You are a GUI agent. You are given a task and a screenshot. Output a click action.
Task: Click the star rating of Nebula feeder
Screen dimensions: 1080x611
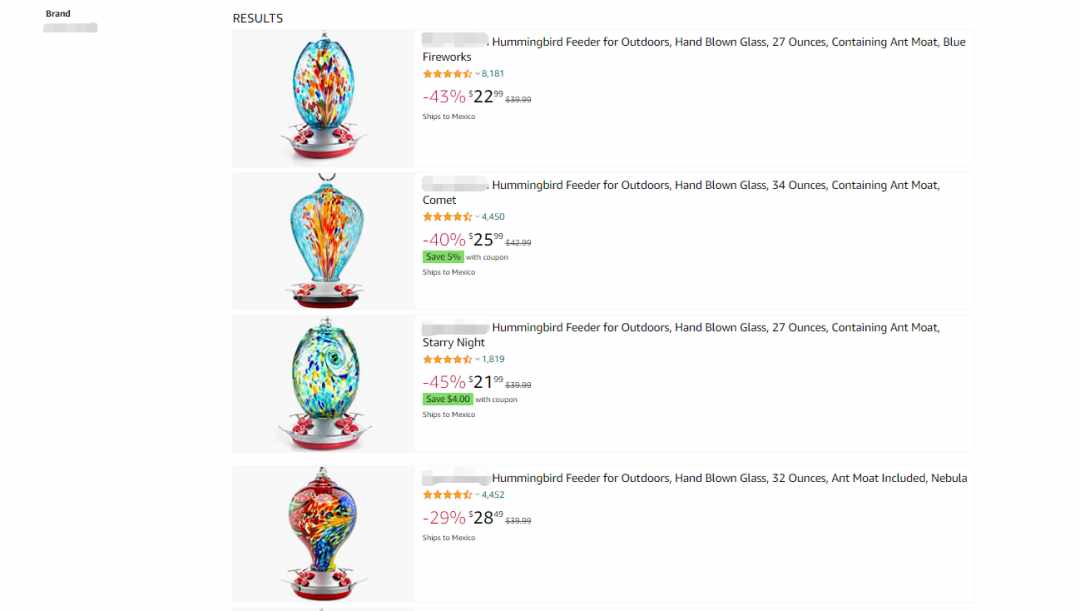pyautogui.click(x=447, y=495)
